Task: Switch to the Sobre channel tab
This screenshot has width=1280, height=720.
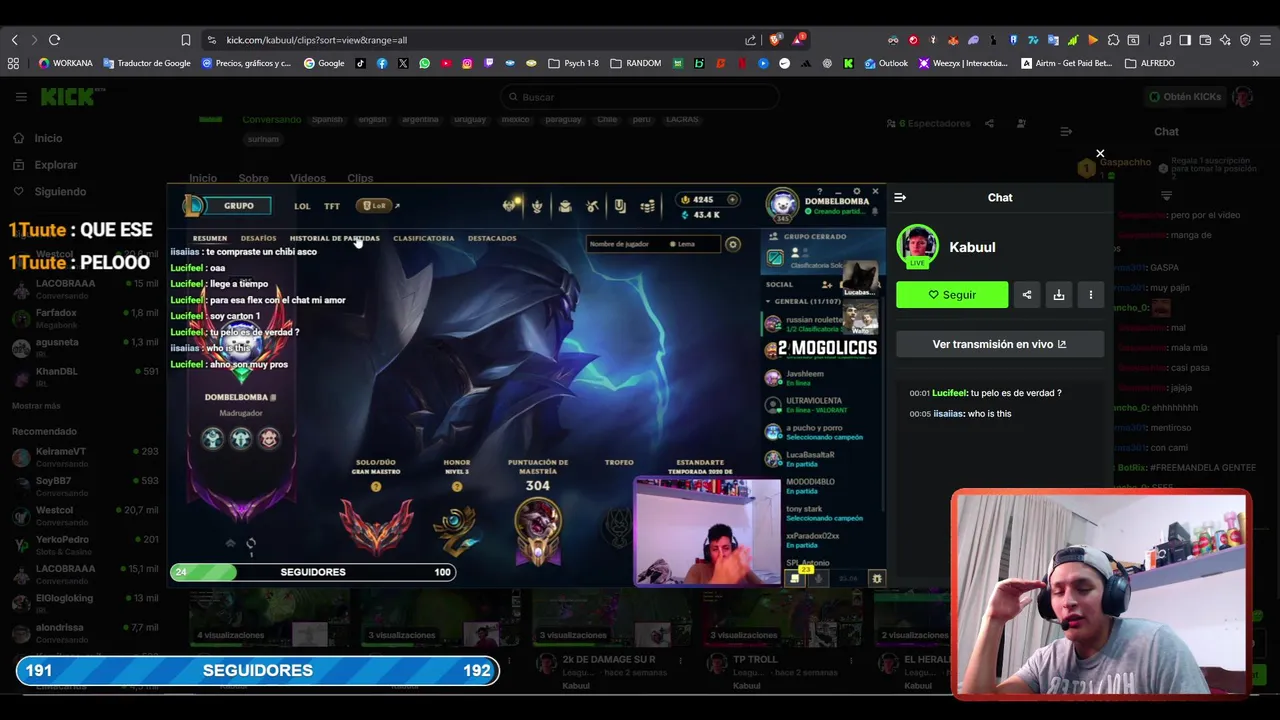Action: click(253, 178)
